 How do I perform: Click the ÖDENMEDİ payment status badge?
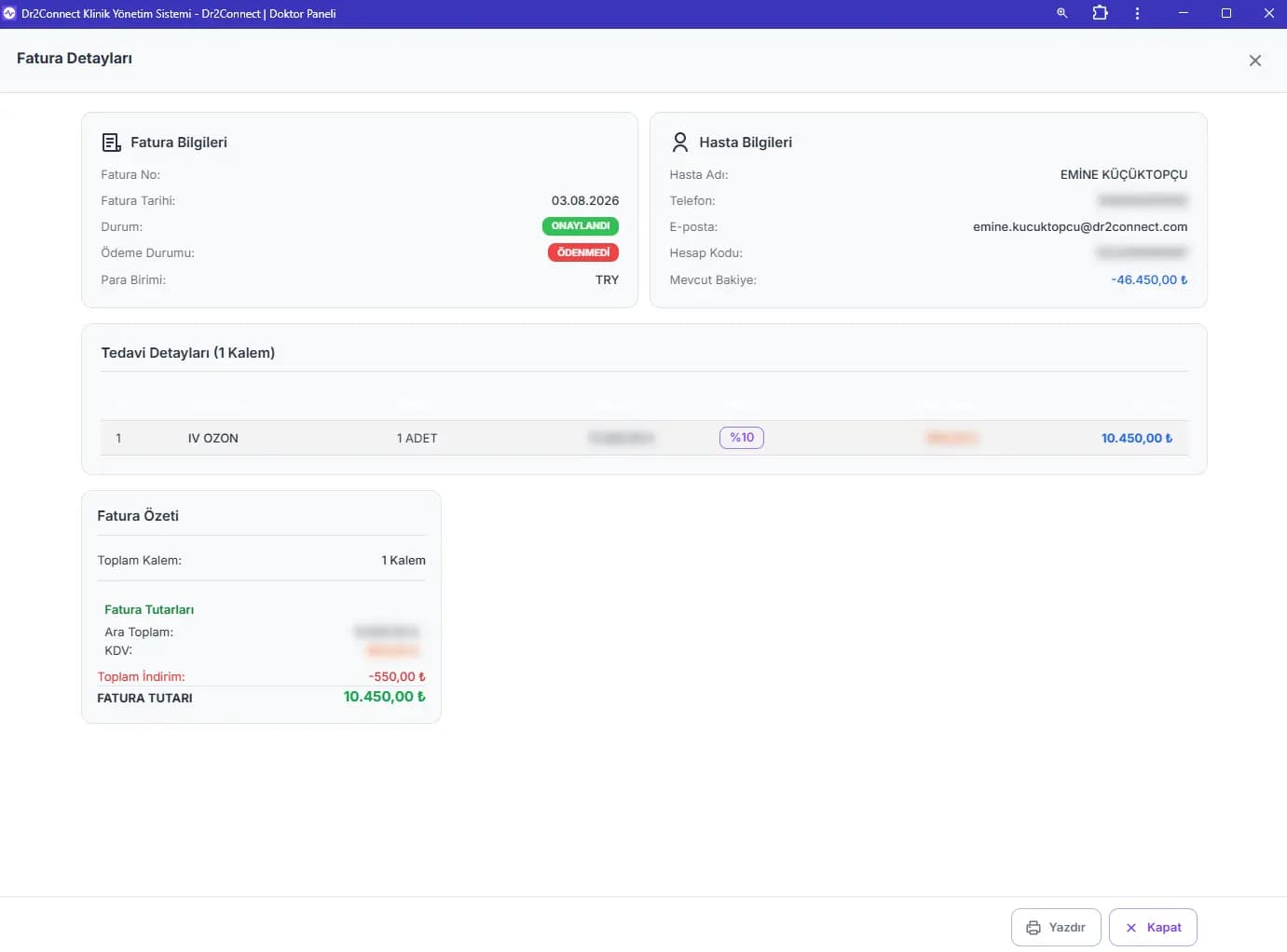(x=583, y=252)
